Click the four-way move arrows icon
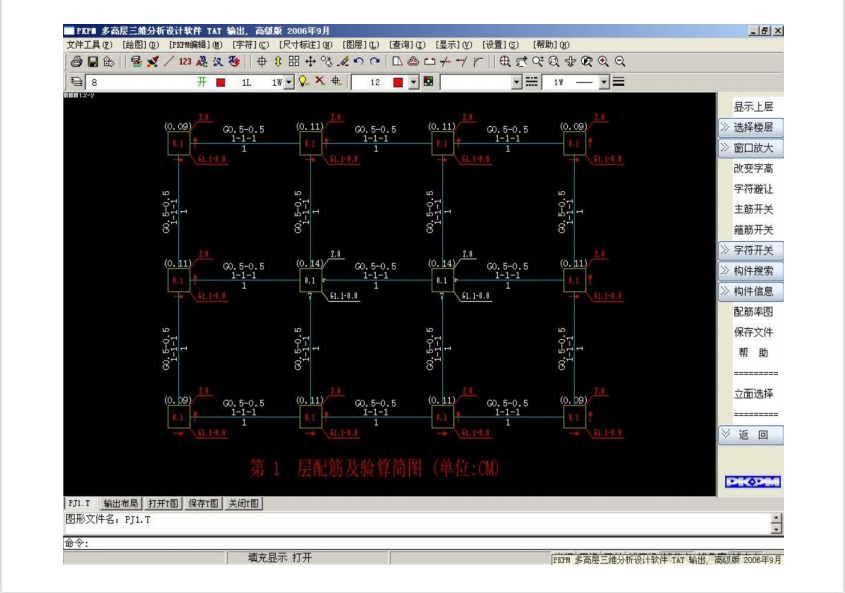This screenshot has width=845, height=593. [310, 61]
